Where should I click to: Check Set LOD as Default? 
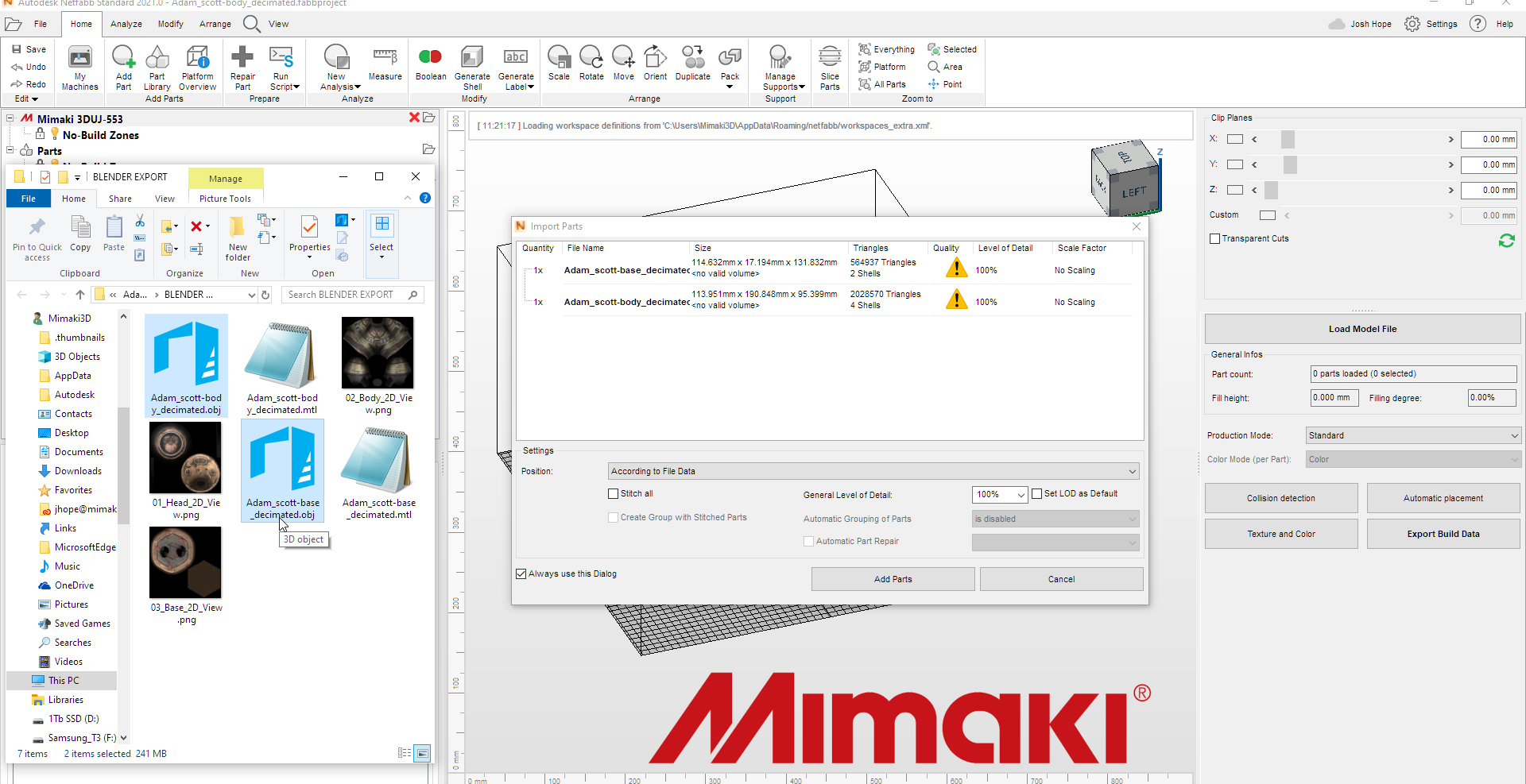[1036, 493]
